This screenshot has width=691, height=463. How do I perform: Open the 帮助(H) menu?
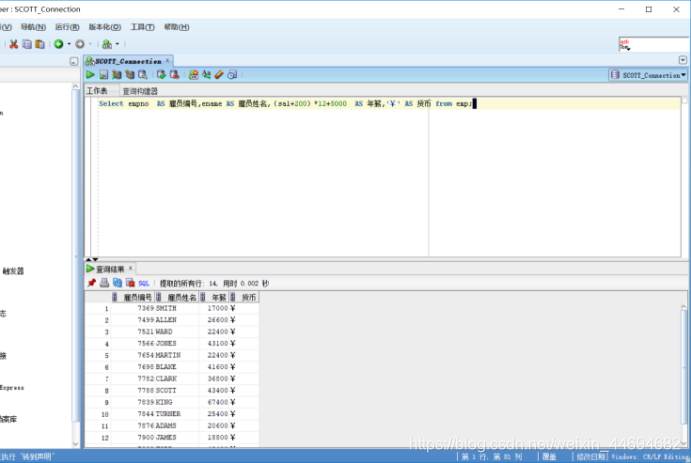177,27
